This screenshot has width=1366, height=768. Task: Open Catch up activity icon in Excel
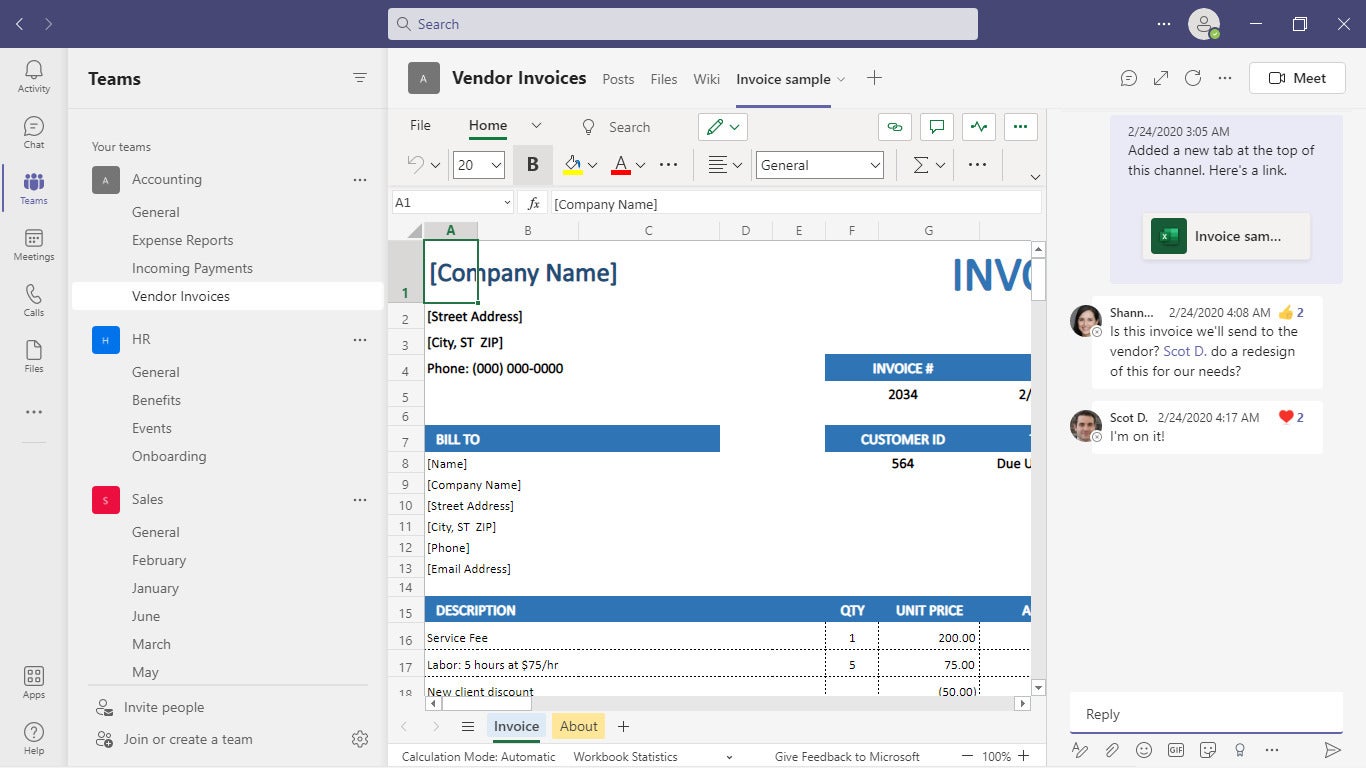(979, 127)
